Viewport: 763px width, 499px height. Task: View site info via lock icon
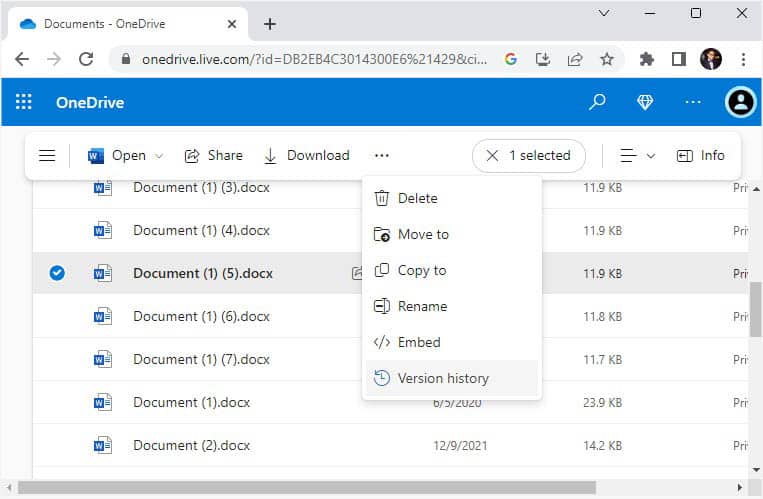pyautogui.click(x=126, y=59)
